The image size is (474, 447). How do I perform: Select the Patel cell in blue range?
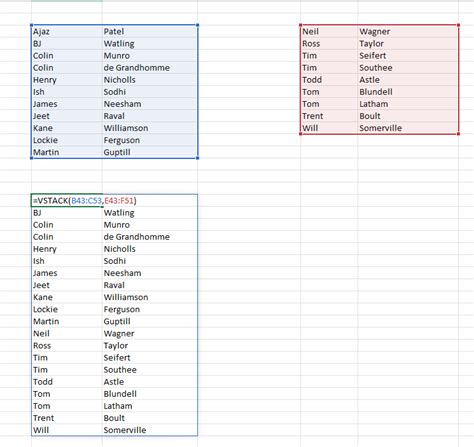[150, 32]
